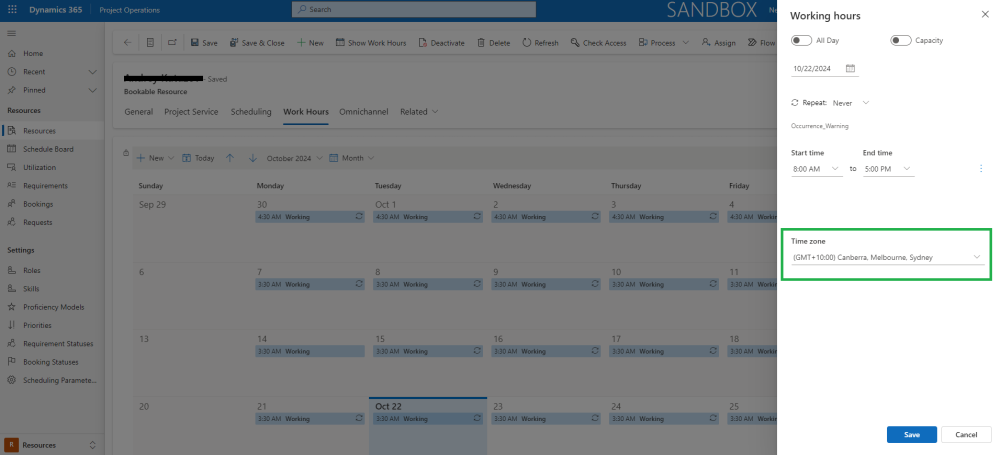The height and width of the screenshot is (455, 1000).
Task: Go to next month with down arrow
Action: (x=253, y=158)
